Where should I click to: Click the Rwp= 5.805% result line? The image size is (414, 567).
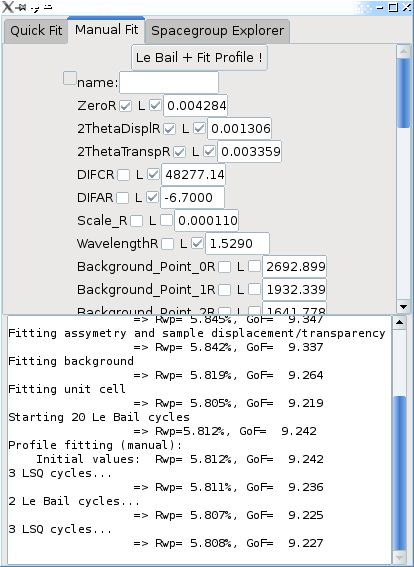pyautogui.click(x=228, y=403)
